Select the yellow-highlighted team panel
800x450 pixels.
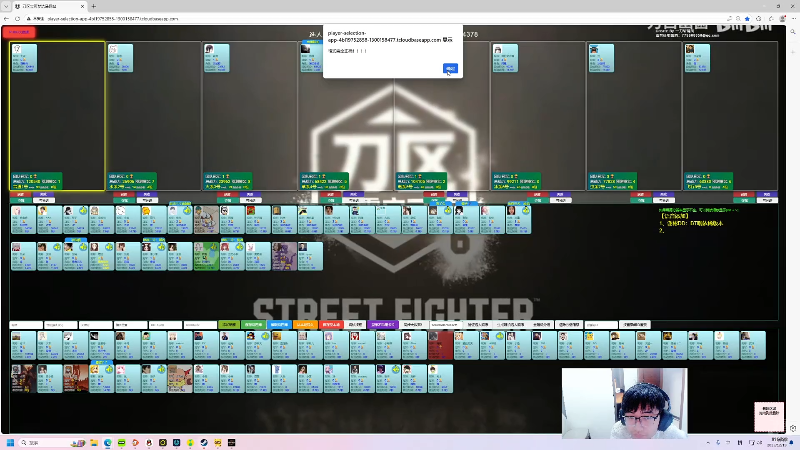point(57,116)
